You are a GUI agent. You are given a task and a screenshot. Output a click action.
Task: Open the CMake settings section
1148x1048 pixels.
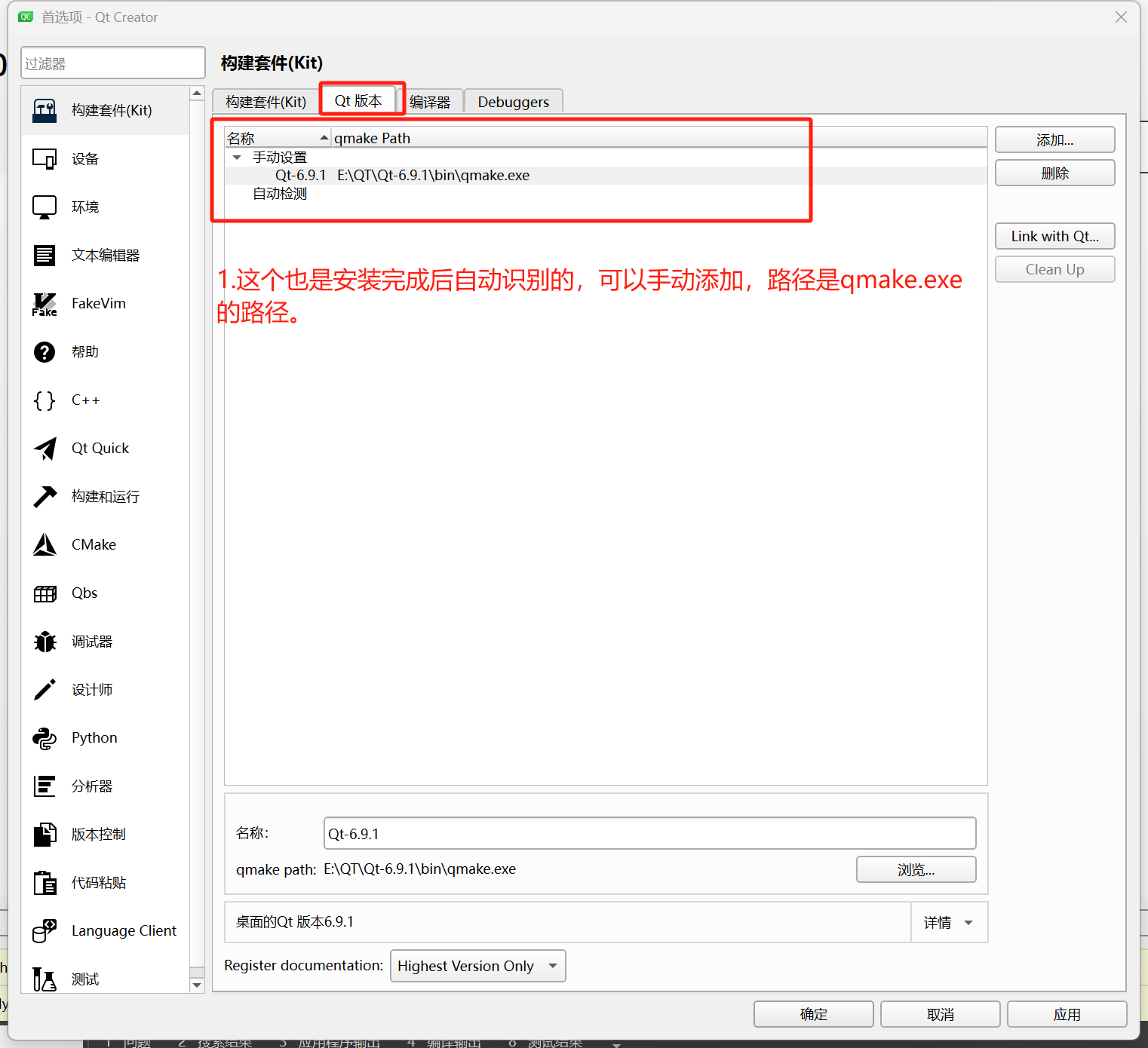click(x=93, y=544)
